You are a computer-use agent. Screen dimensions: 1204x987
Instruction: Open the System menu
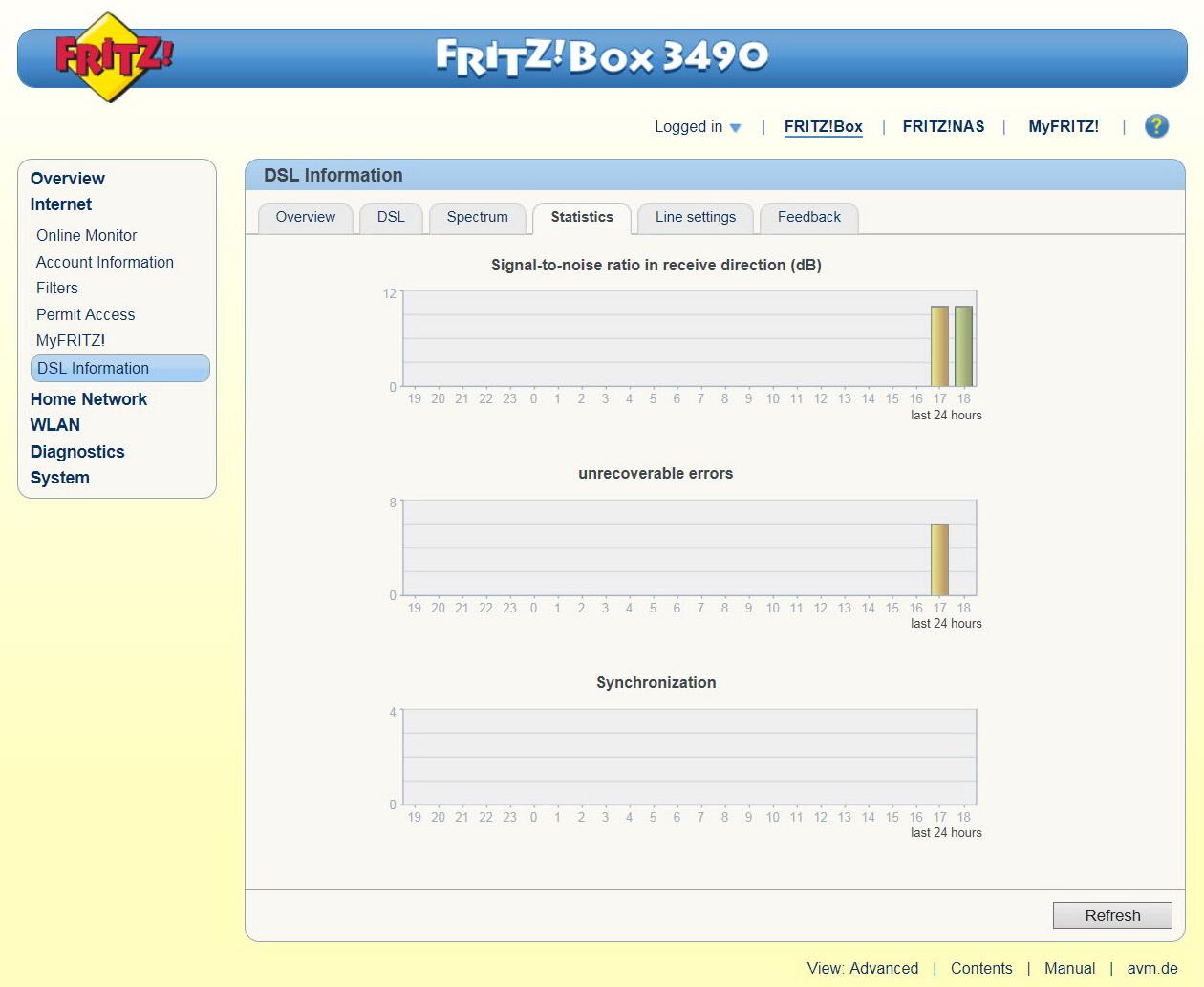coord(60,478)
